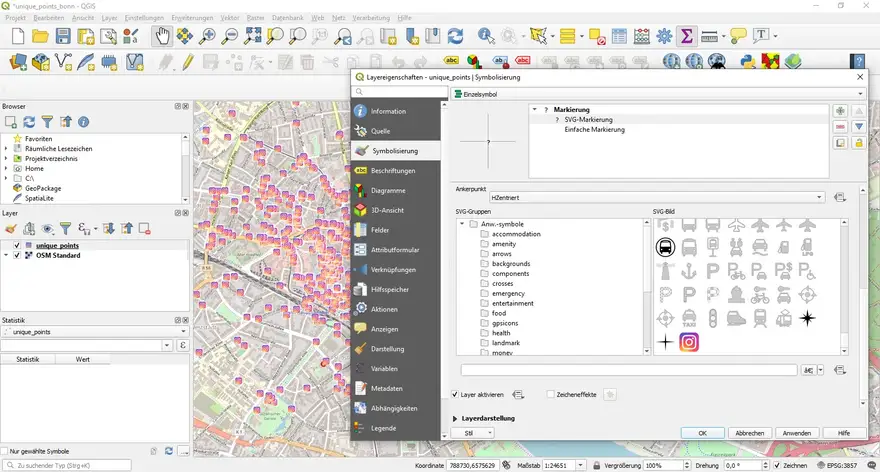Screen dimensions: 880x472
Task: Toggle OSM Standard layer visibility checkbox
Action: (x=17, y=255)
